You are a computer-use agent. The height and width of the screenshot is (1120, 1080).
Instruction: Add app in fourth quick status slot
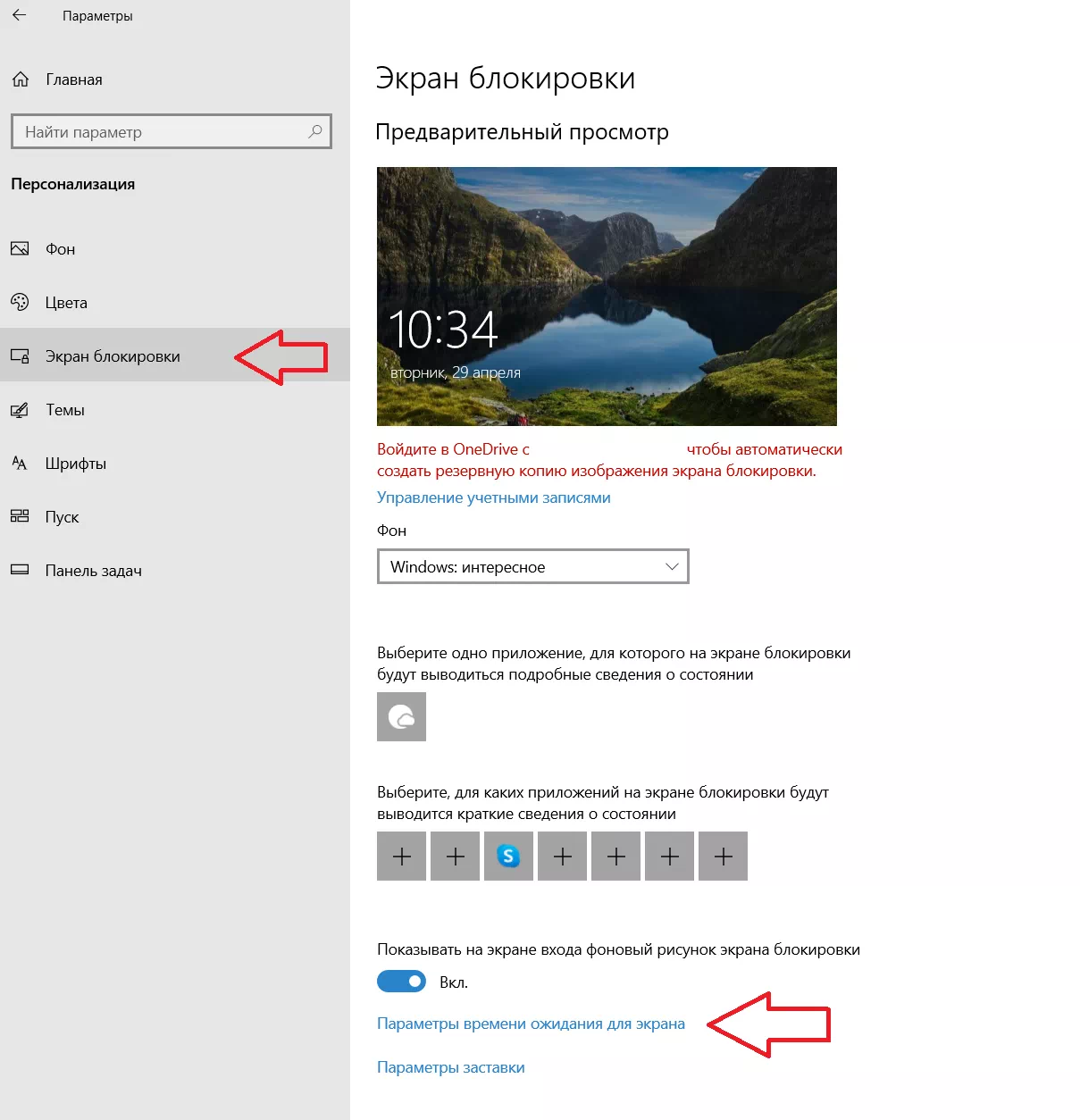[562, 857]
